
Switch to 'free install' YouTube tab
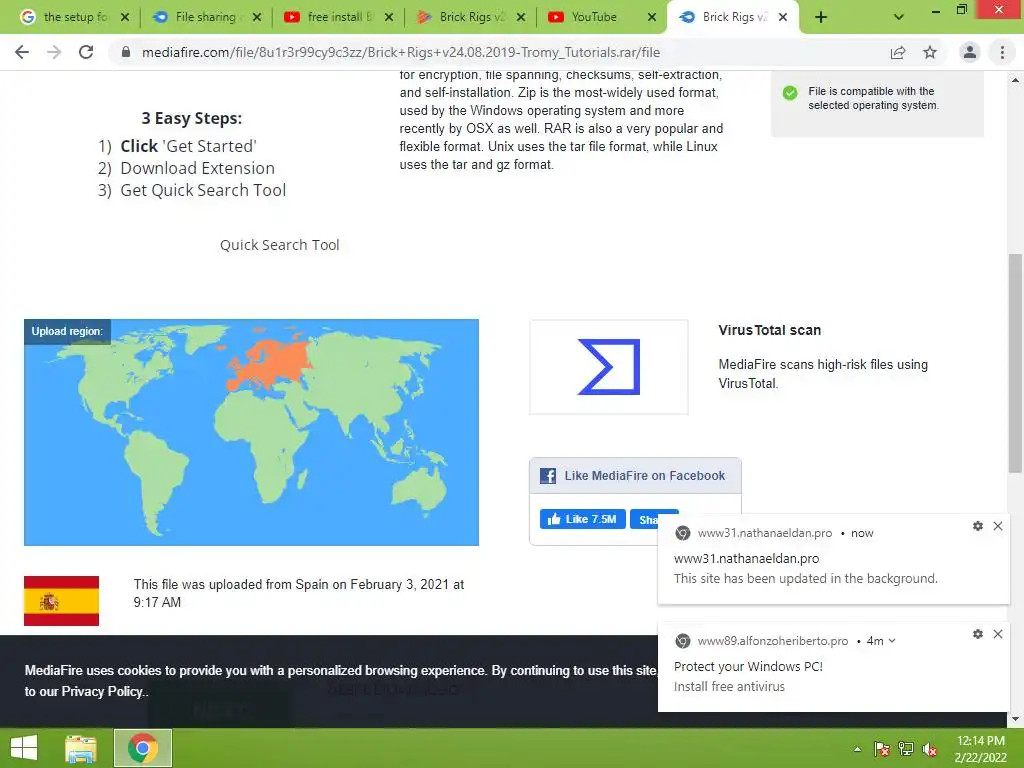coord(340,17)
